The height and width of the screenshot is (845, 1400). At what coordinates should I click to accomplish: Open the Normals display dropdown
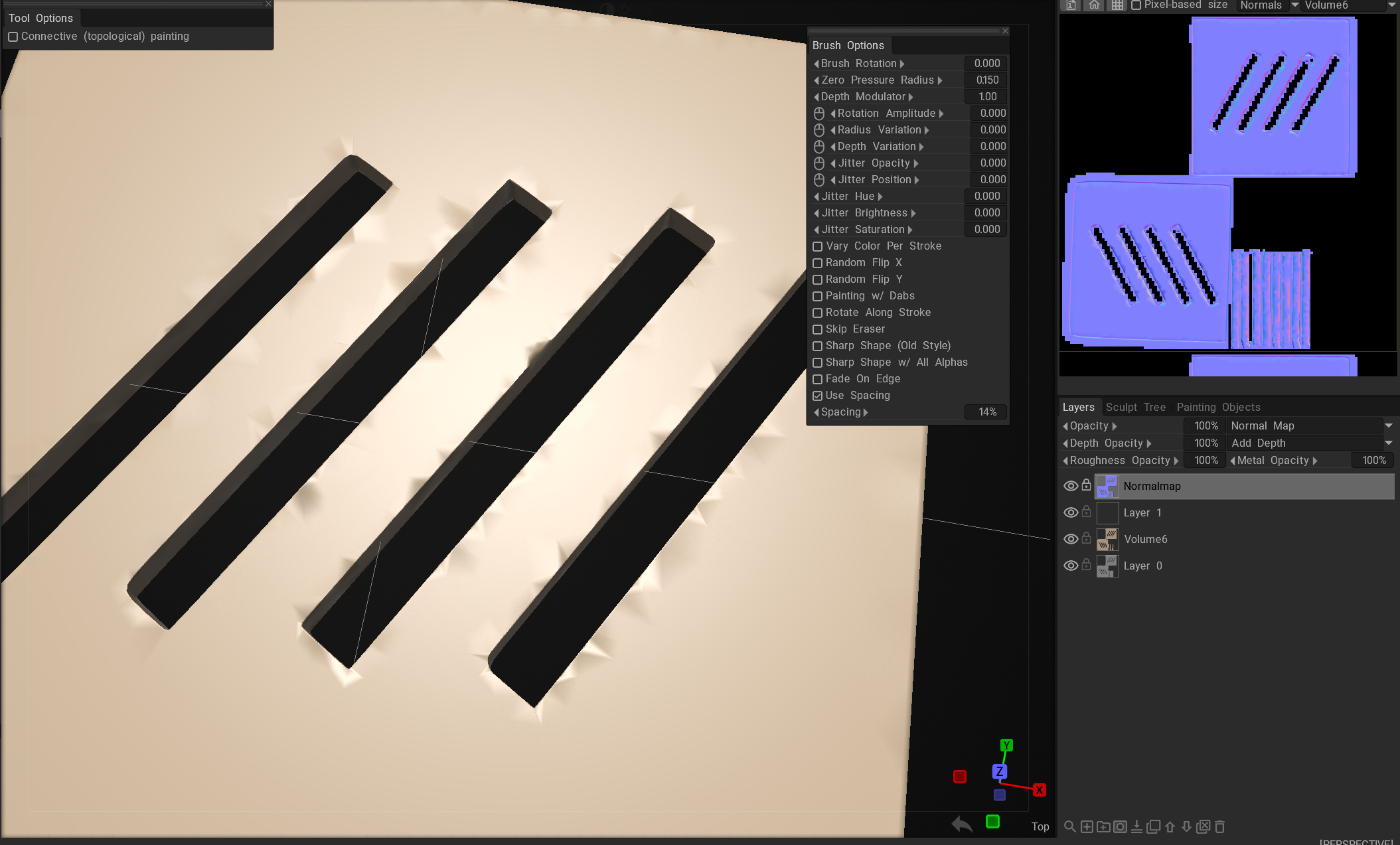pos(1294,5)
